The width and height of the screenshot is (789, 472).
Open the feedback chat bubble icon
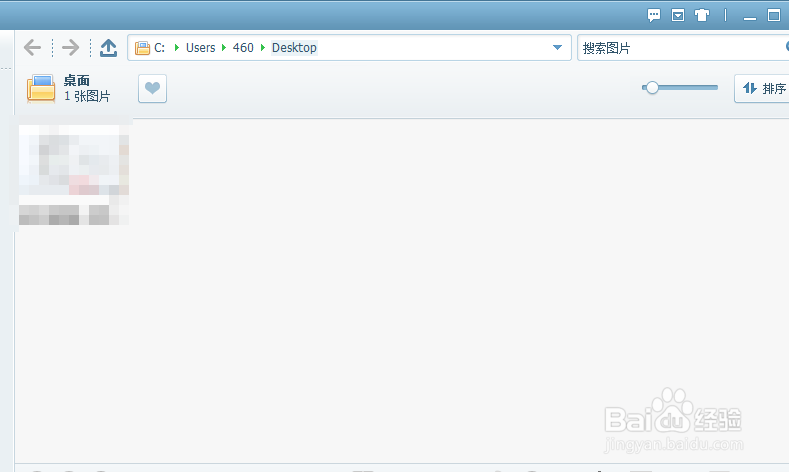tap(654, 15)
